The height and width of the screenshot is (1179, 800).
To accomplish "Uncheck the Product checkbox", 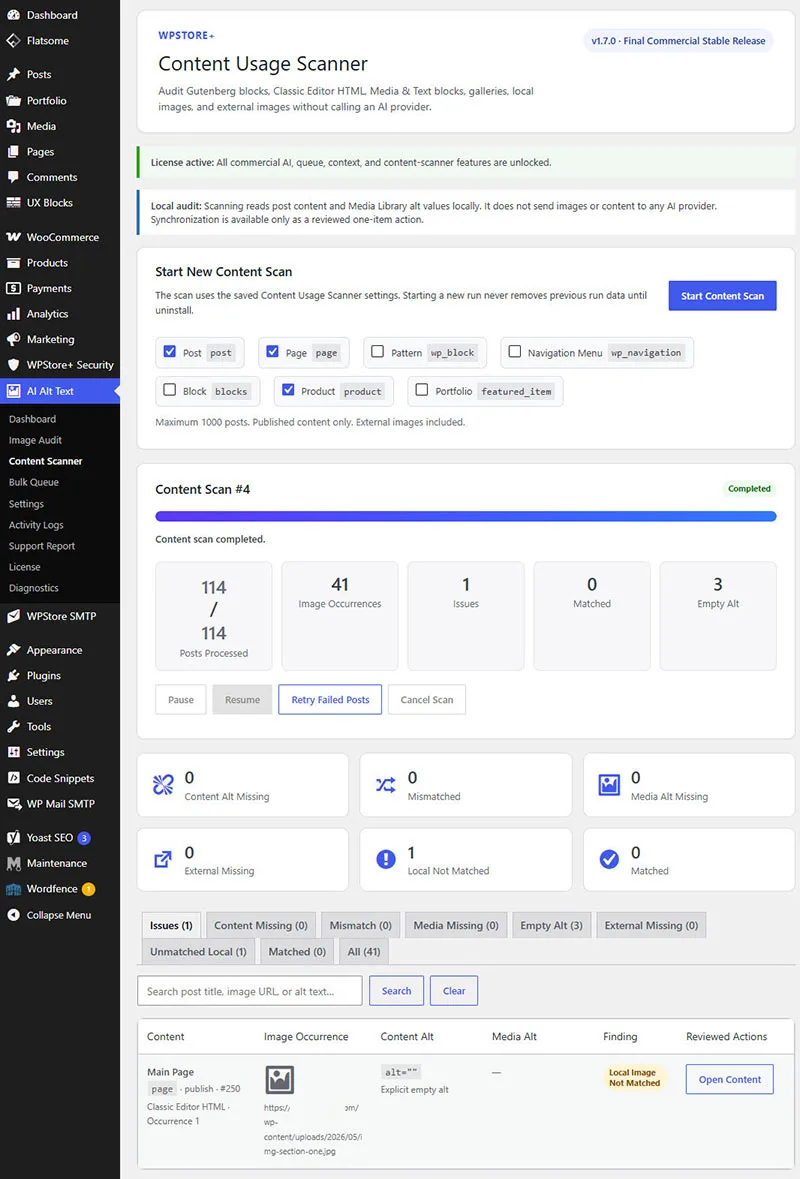I will pyautogui.click(x=288, y=389).
